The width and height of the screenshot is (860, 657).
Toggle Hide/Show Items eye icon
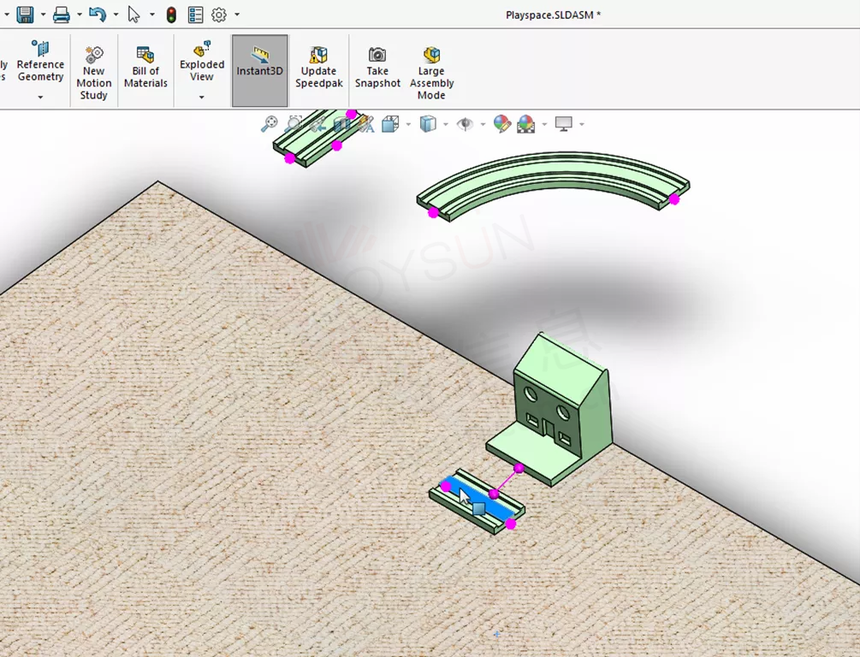[465, 124]
